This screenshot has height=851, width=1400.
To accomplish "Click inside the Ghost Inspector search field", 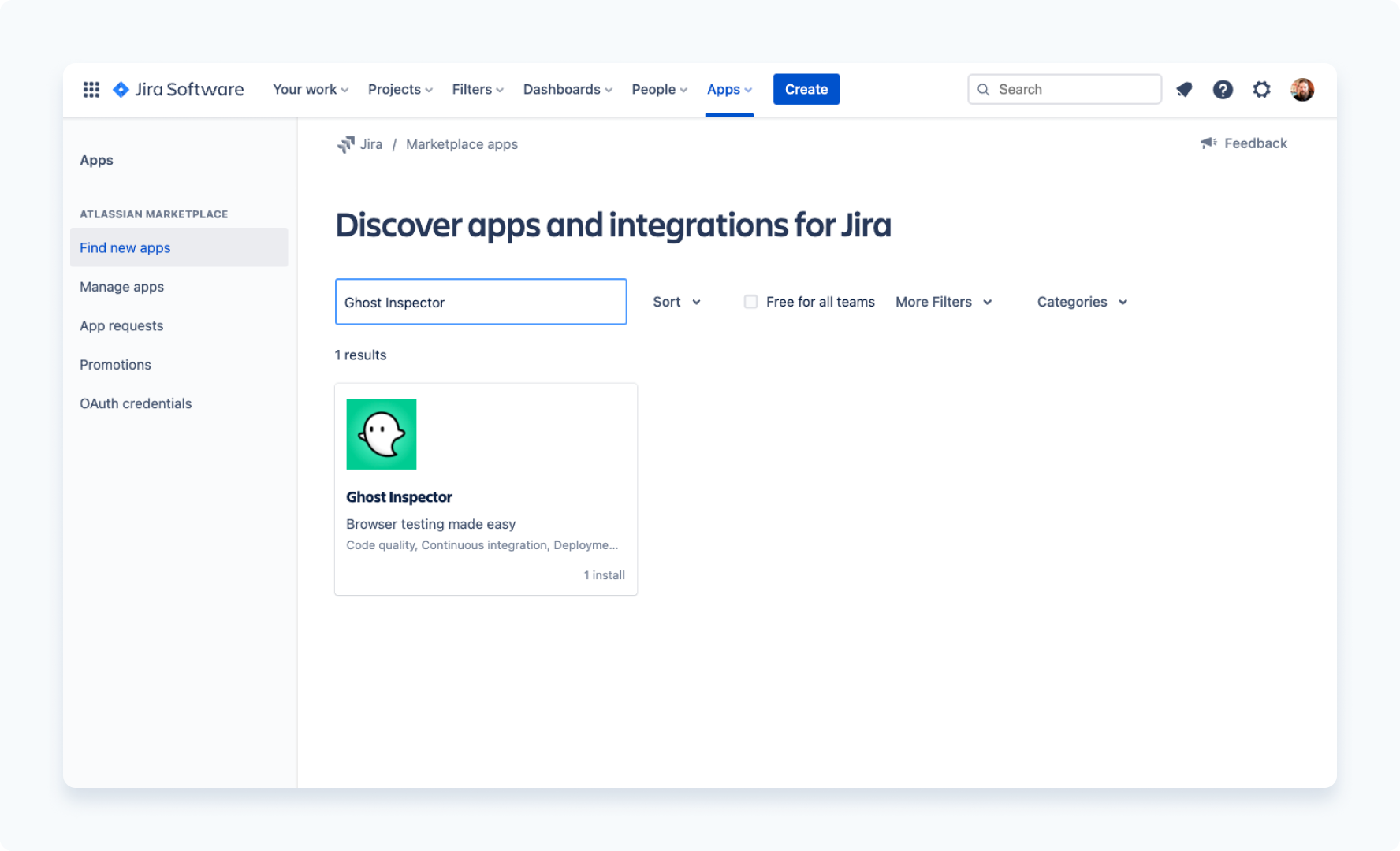I will [481, 302].
